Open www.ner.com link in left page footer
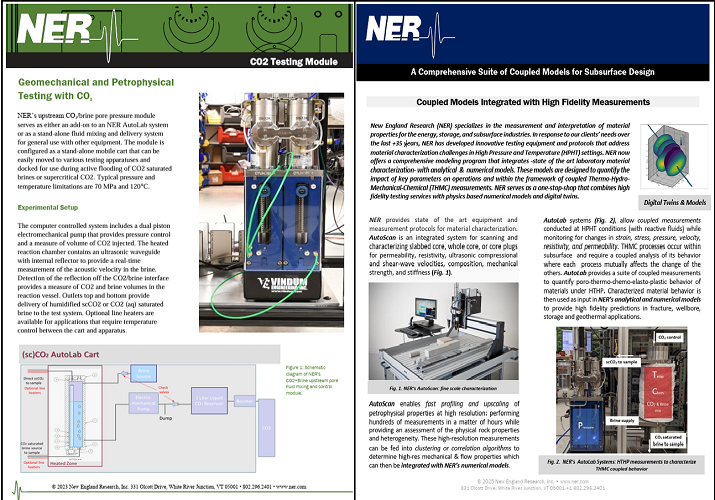The width and height of the screenshot is (715, 500). point(291,486)
